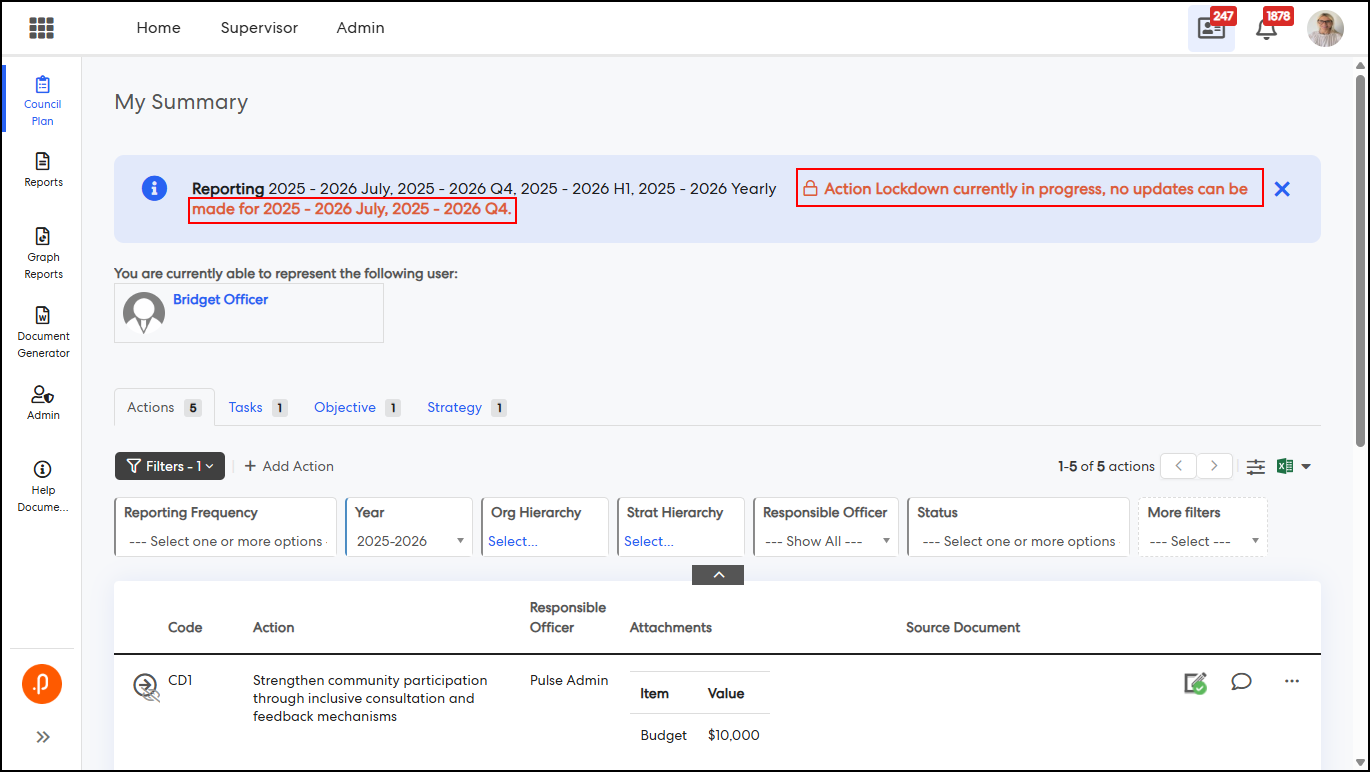Open Graph Reports in sidebar
This screenshot has width=1370, height=772.
pos(43,252)
